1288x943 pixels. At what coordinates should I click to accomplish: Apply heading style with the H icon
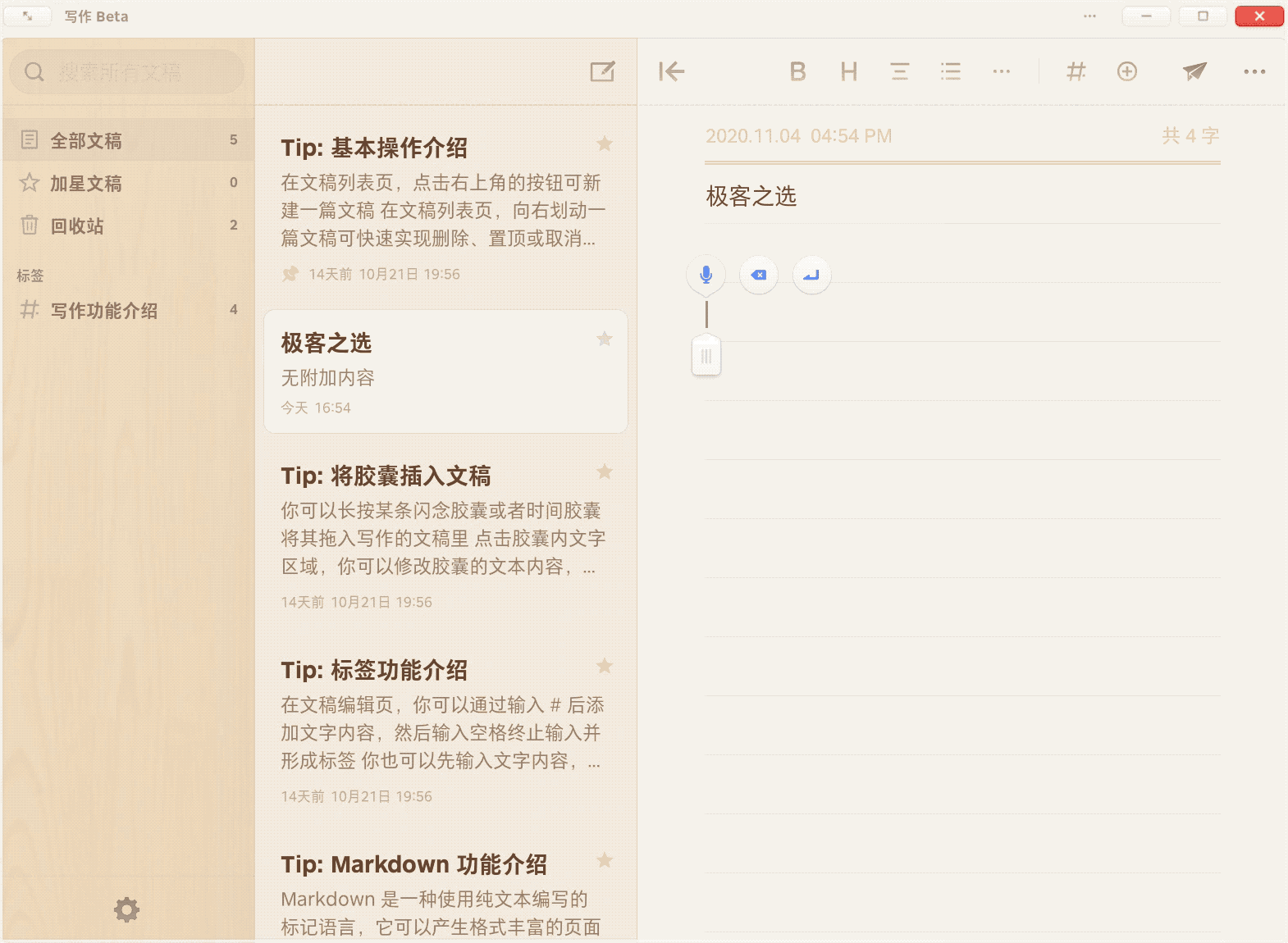click(849, 72)
